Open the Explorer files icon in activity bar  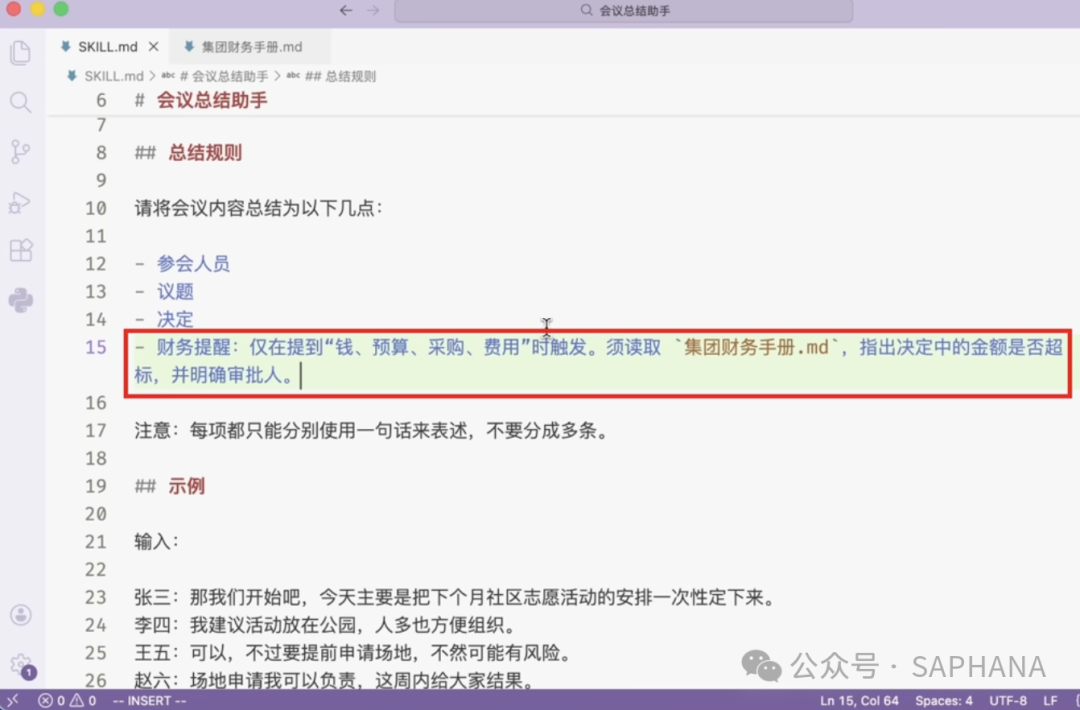point(21,53)
